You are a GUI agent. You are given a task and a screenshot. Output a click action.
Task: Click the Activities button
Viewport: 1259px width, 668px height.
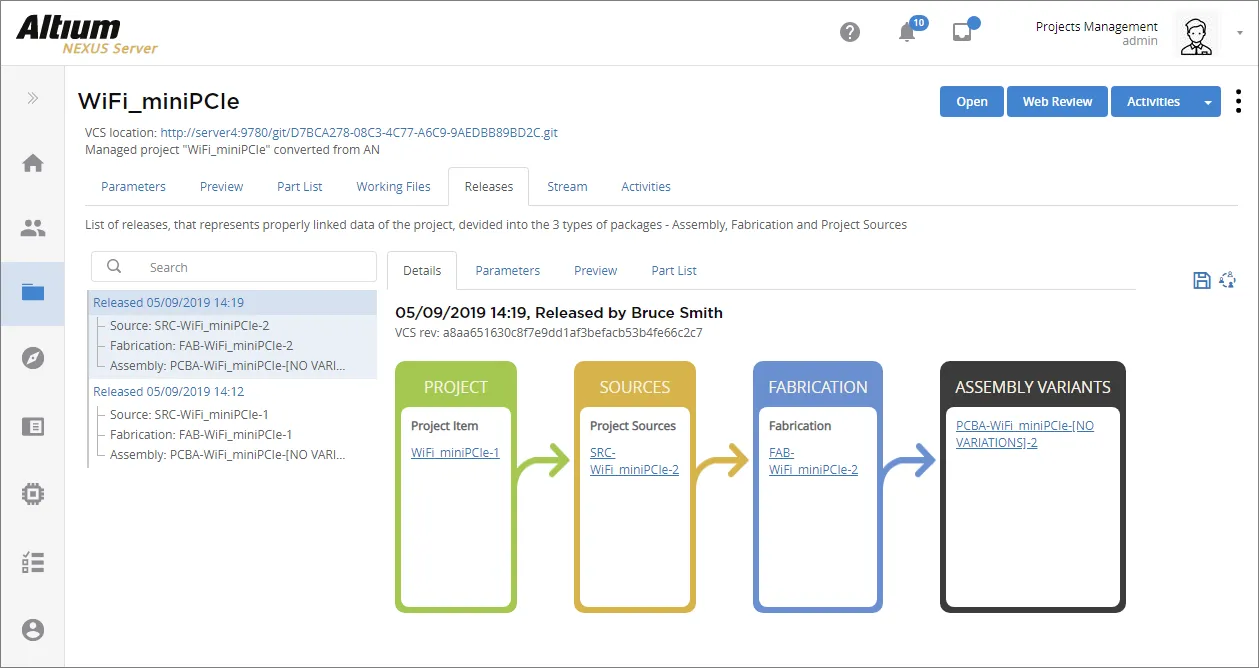[1153, 102]
